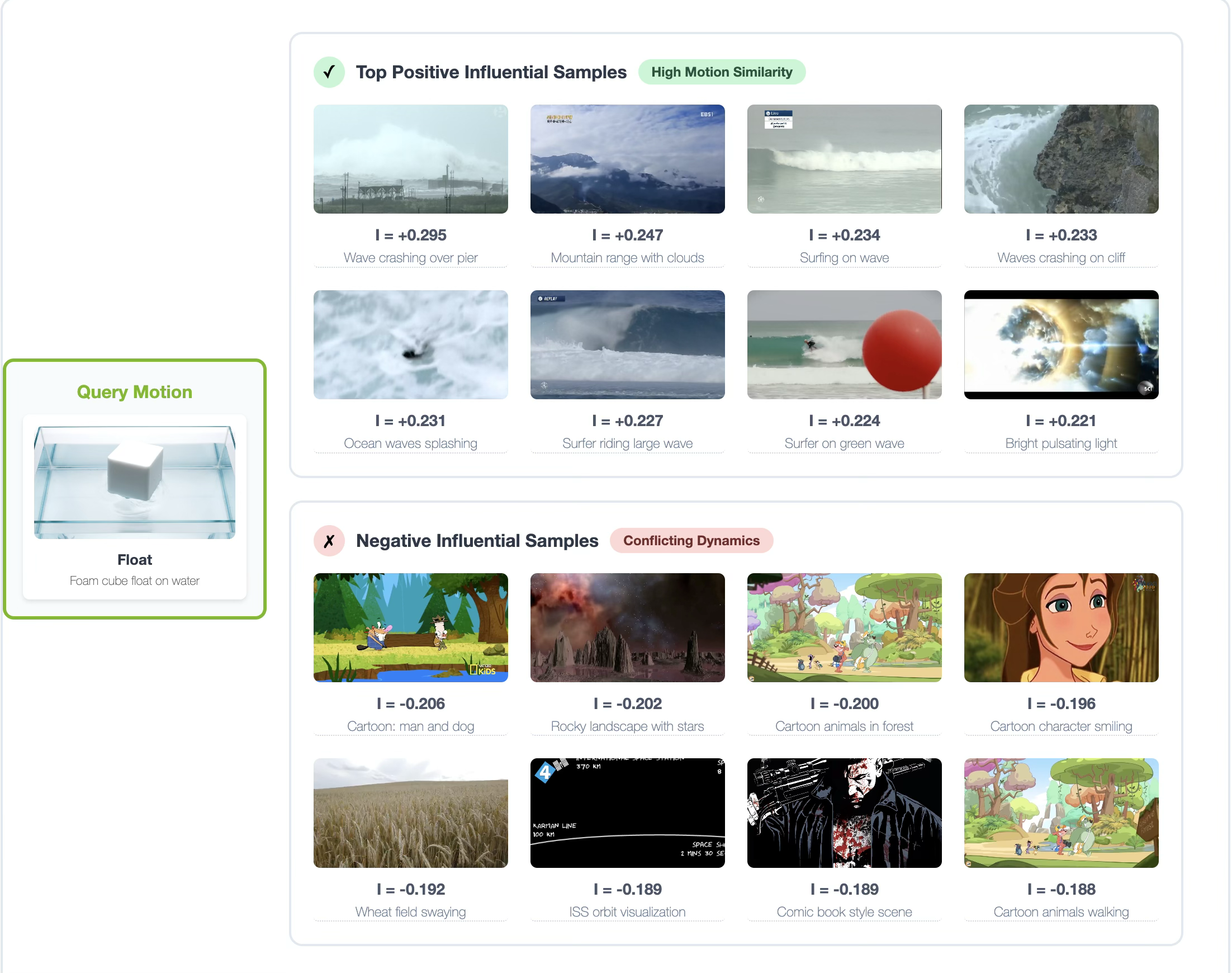Open the Wave crashing over pier thumbnail
The width and height of the screenshot is (1232, 973).
[410, 159]
